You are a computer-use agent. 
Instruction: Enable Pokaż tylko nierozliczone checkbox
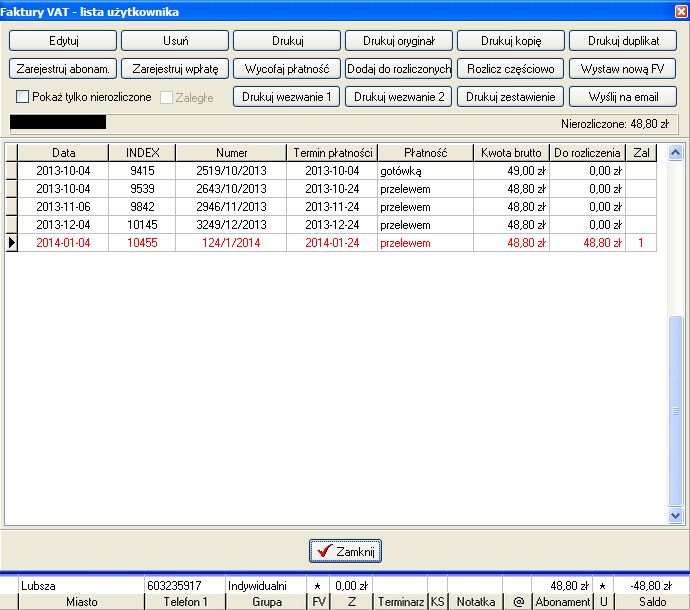coord(23,97)
